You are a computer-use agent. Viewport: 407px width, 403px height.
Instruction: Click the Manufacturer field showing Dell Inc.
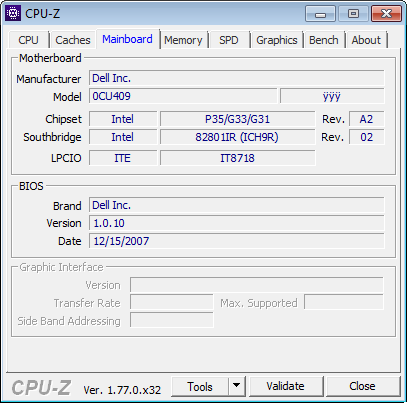[237, 78]
